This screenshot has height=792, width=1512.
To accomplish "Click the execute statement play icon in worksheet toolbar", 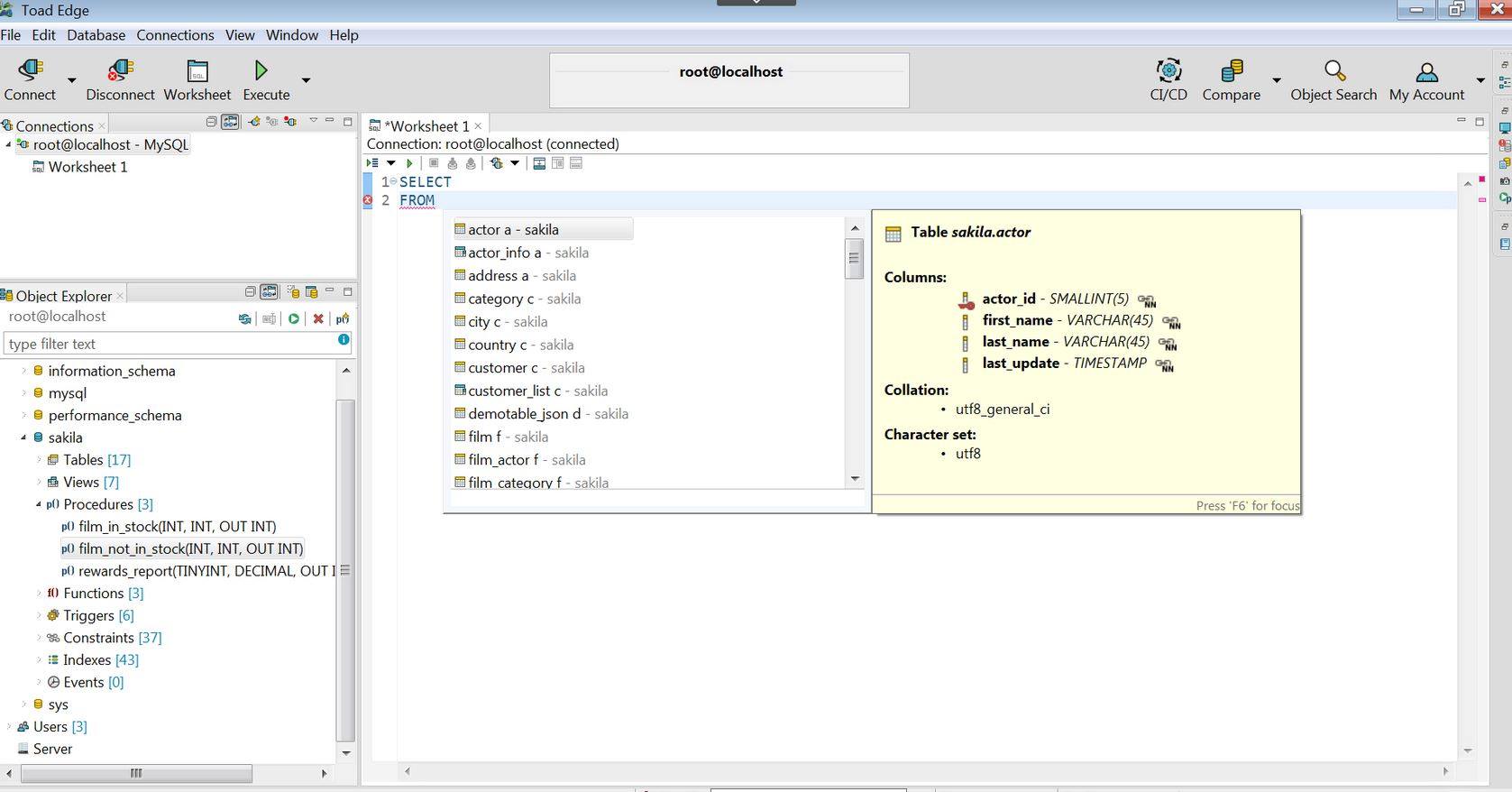I will pos(409,163).
